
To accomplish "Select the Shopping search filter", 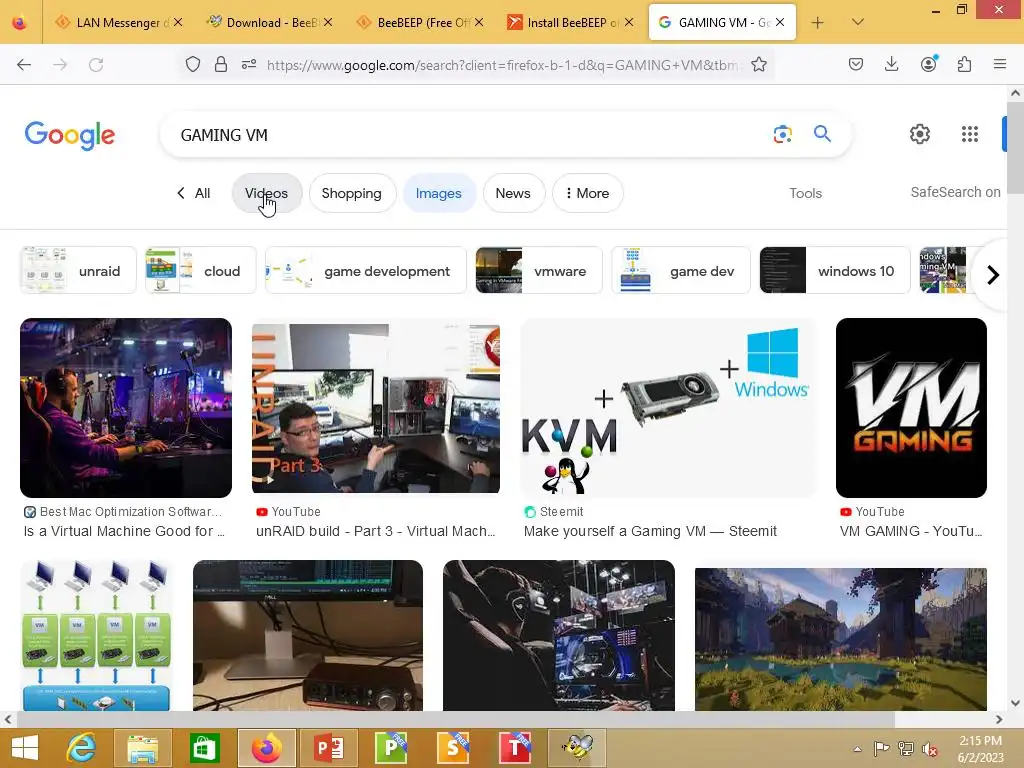I will coord(351,193).
